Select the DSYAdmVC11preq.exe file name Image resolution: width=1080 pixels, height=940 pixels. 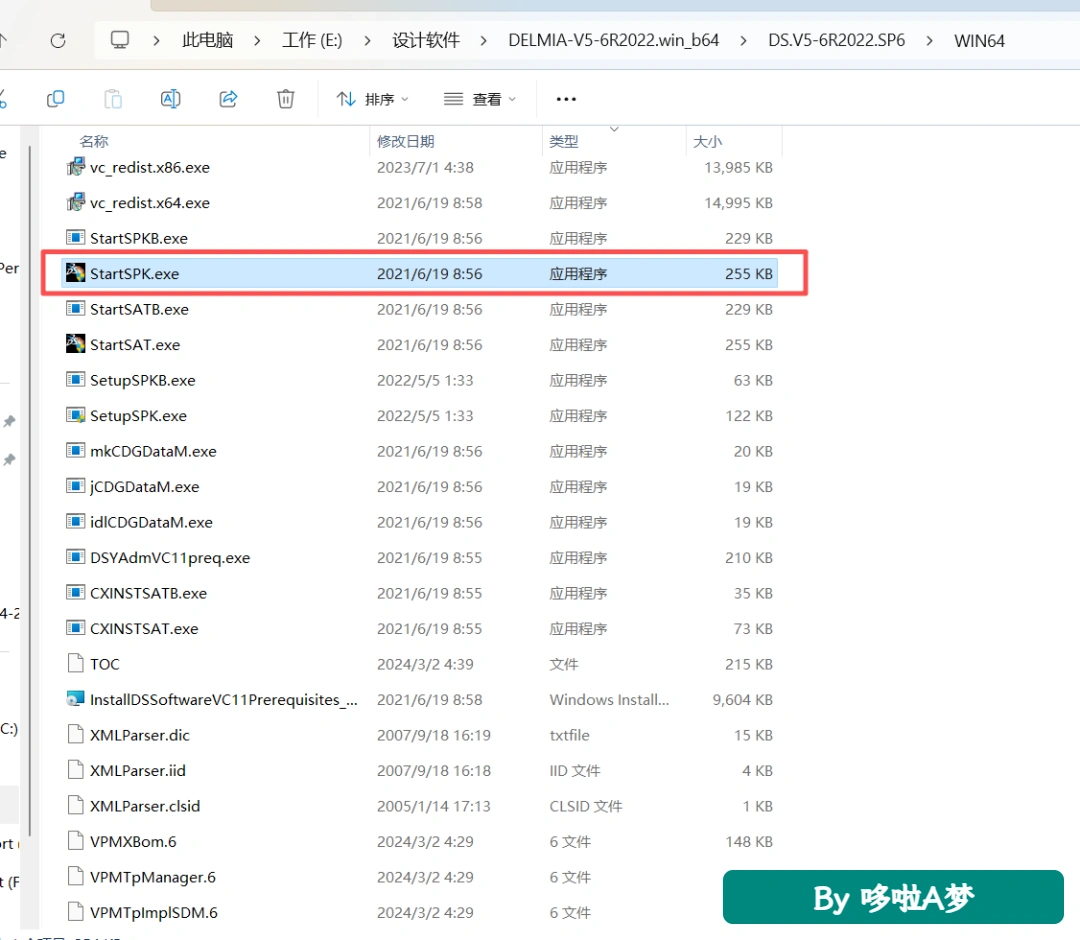(x=170, y=558)
